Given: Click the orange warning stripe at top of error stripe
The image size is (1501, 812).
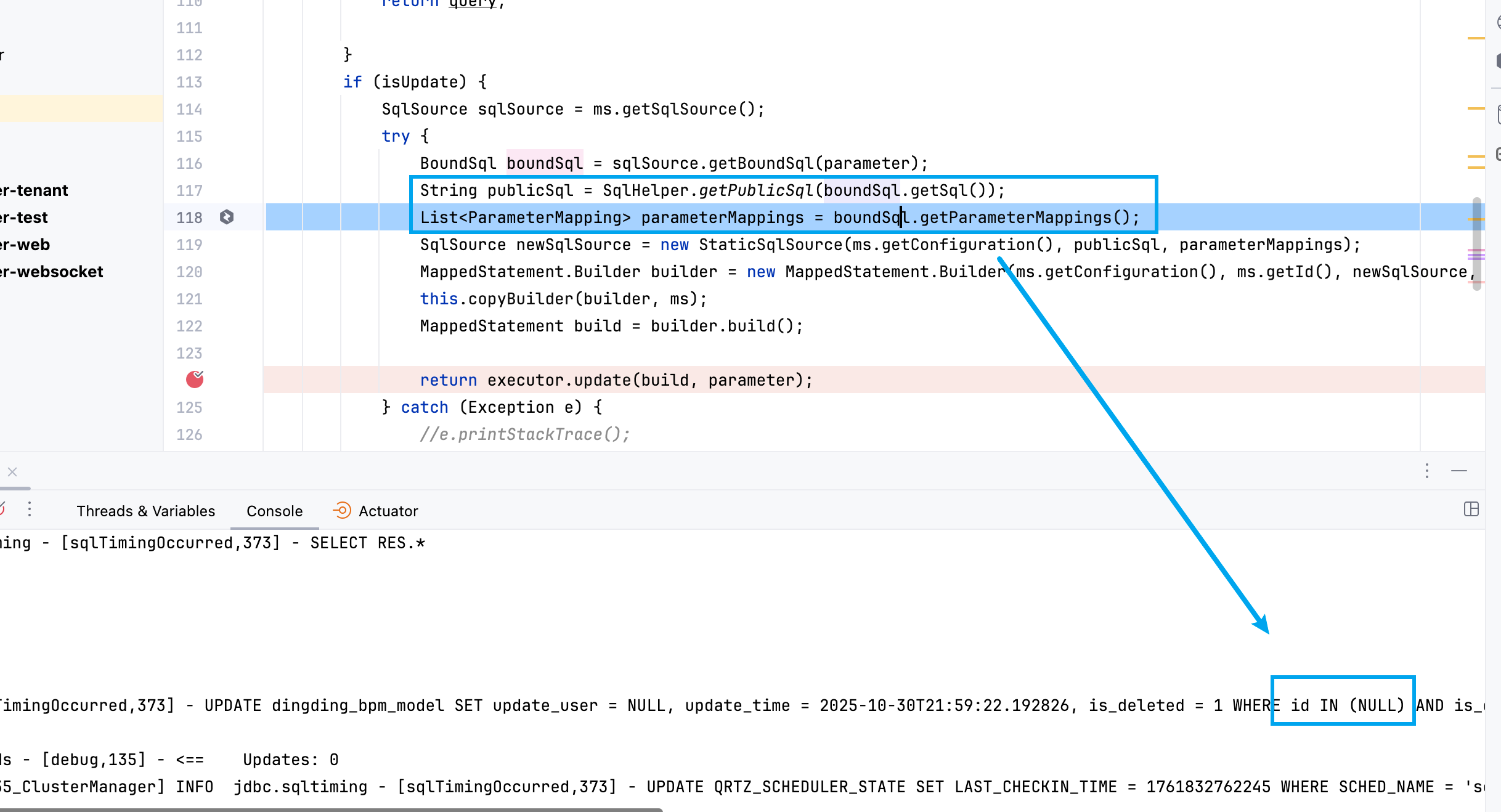Looking at the screenshot, I should coord(1476,38).
